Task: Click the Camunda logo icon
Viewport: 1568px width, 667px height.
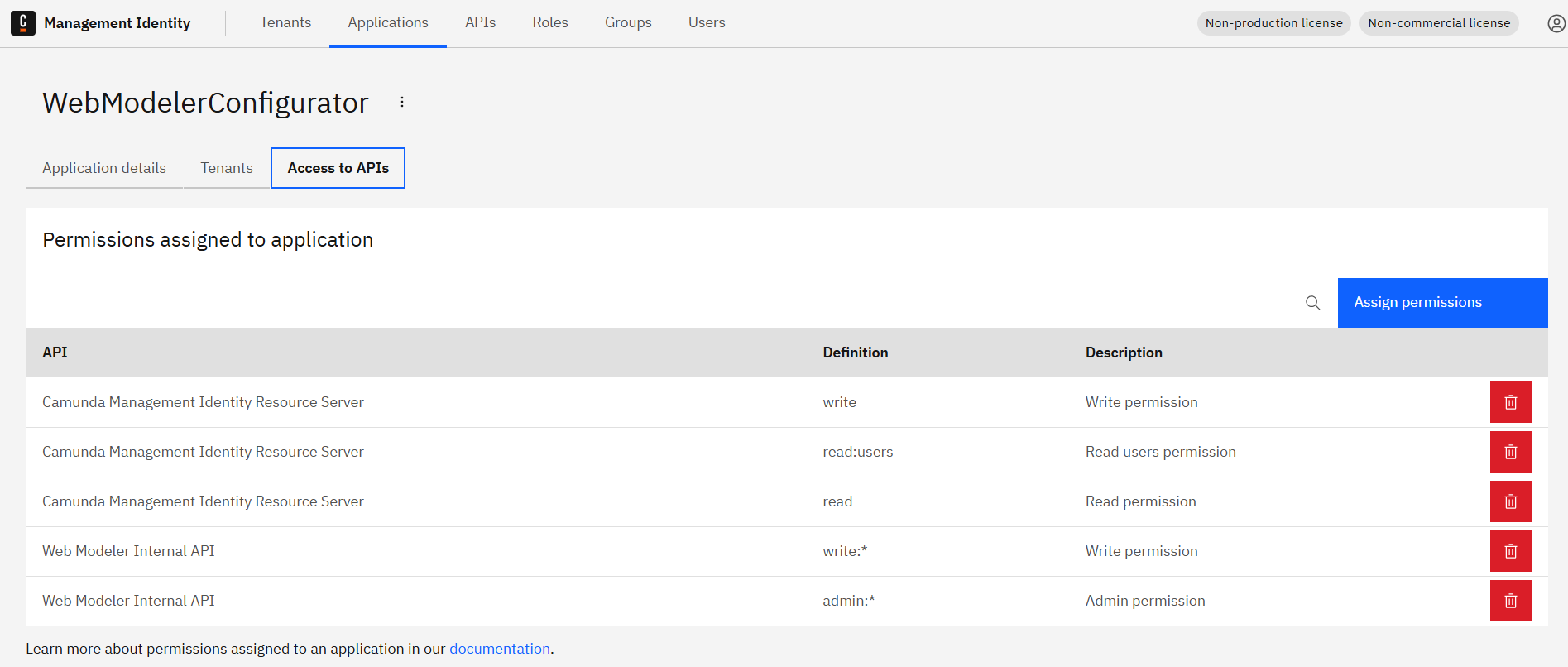Action: pos(23,23)
